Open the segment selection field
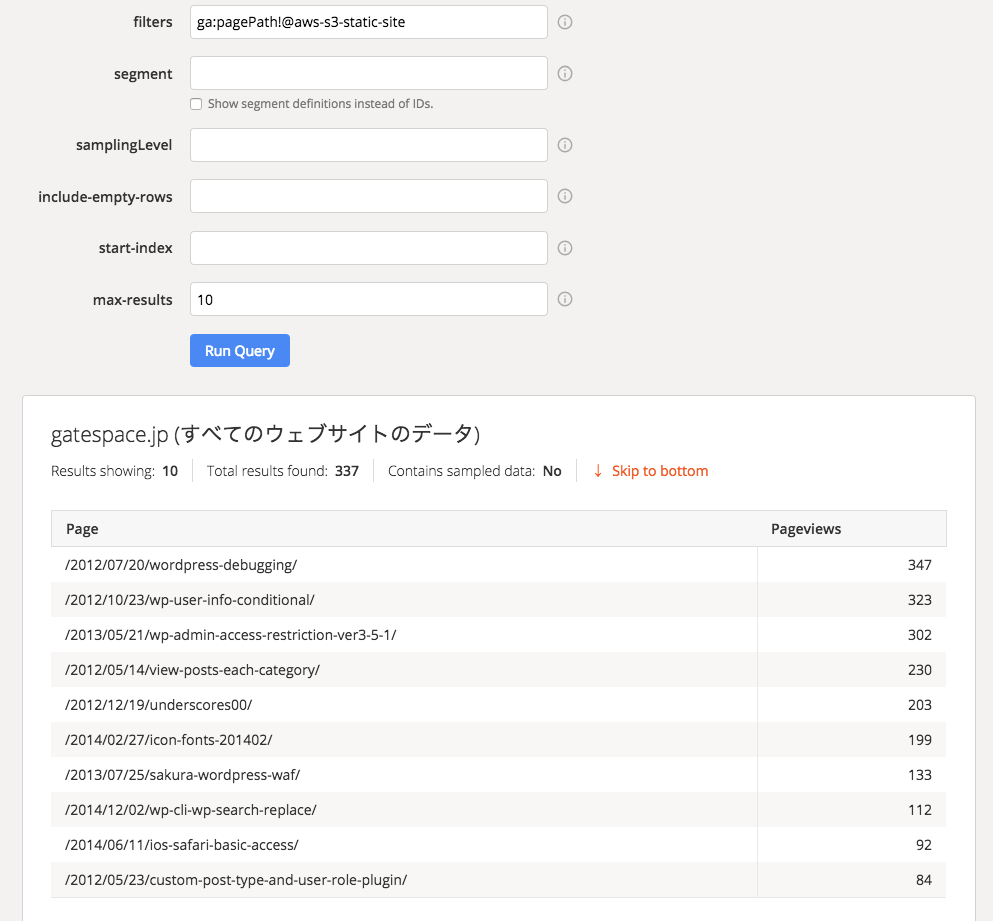This screenshot has height=921, width=993. [x=368, y=72]
